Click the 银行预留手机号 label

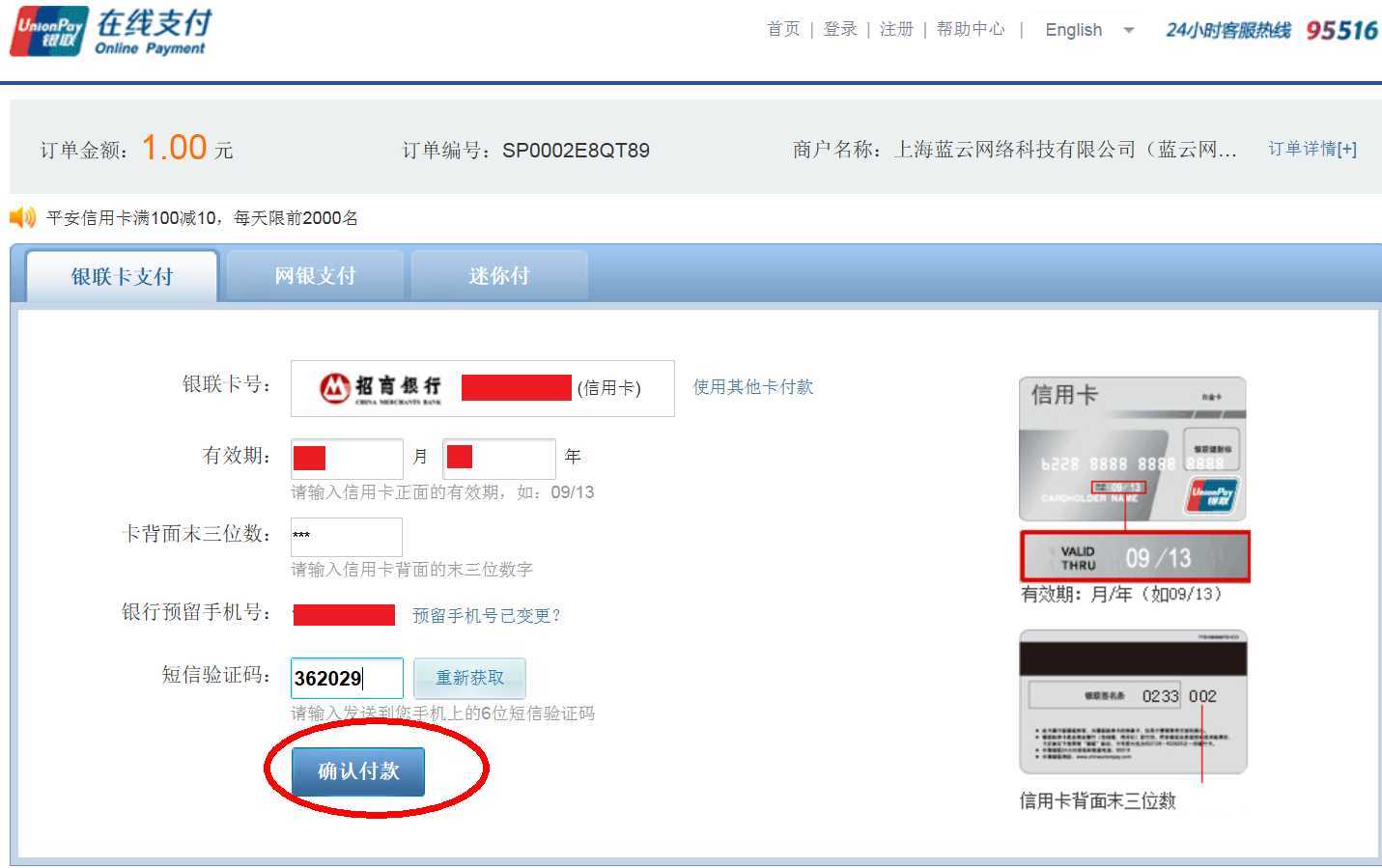[x=196, y=612]
